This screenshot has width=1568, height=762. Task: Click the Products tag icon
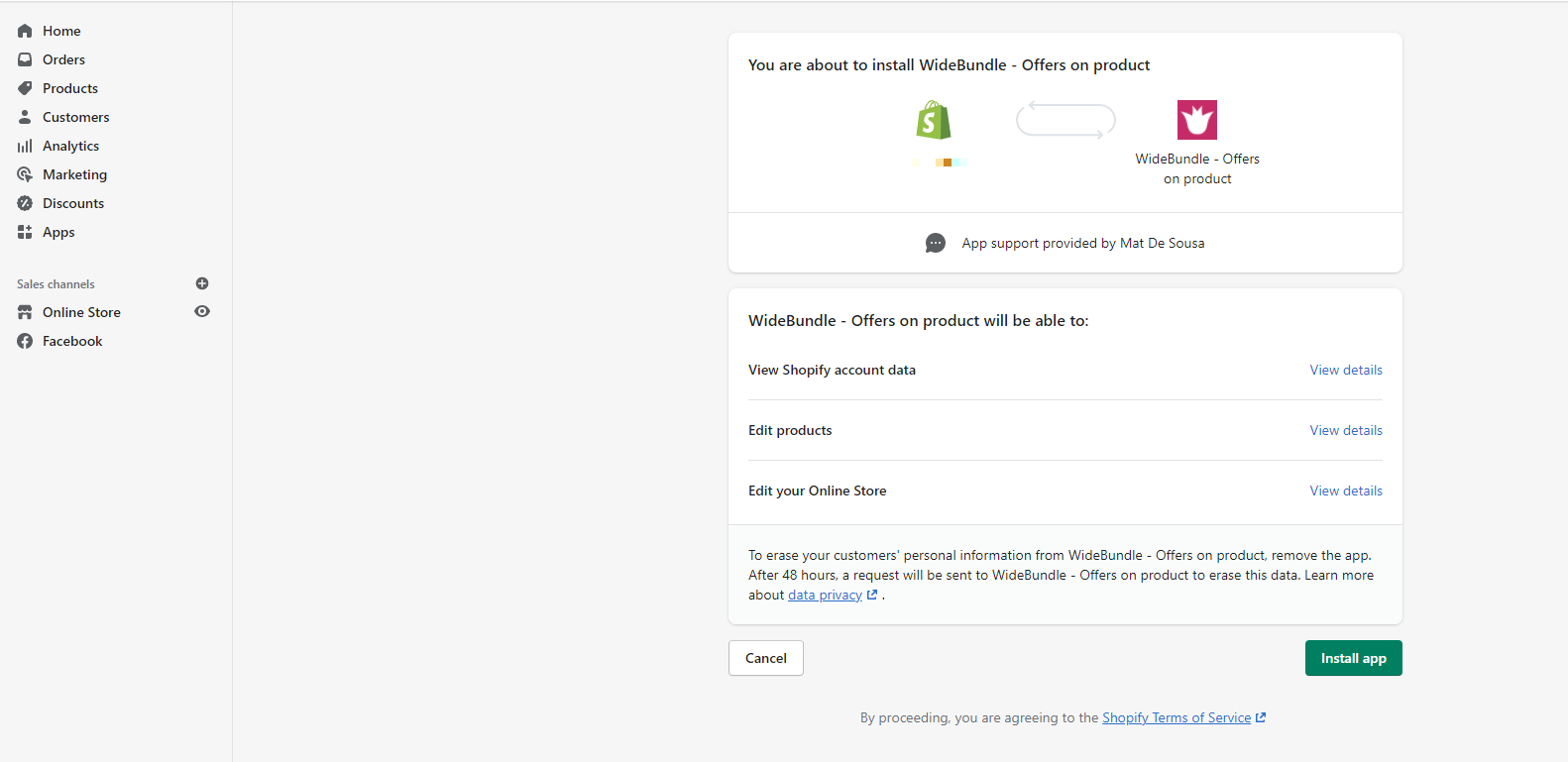click(x=25, y=88)
